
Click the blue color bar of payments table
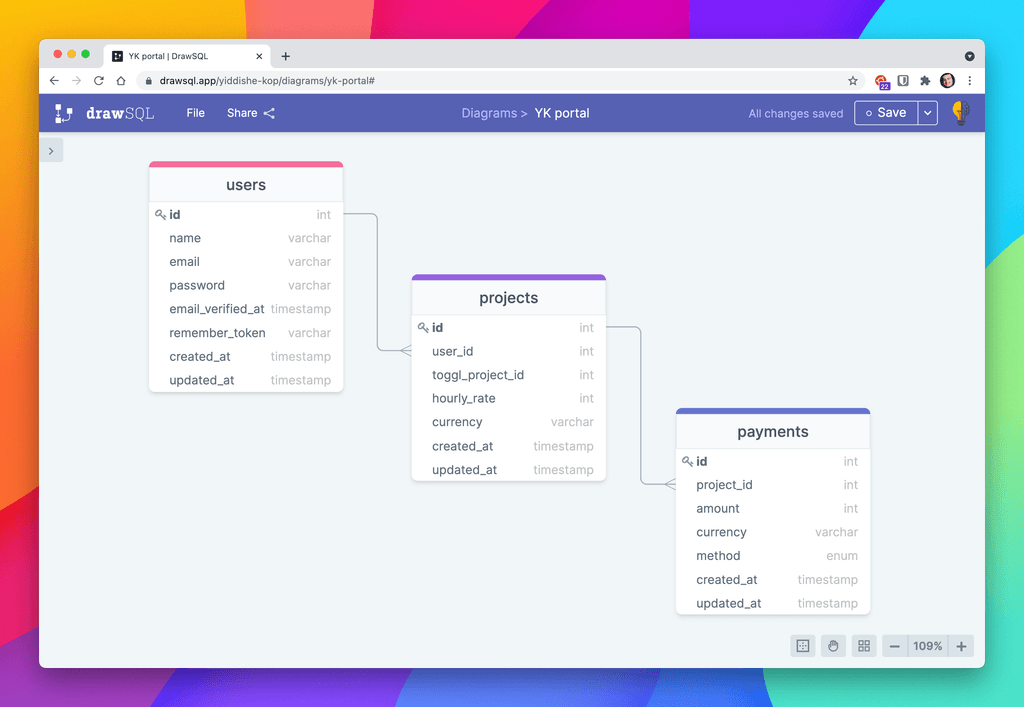click(773, 411)
